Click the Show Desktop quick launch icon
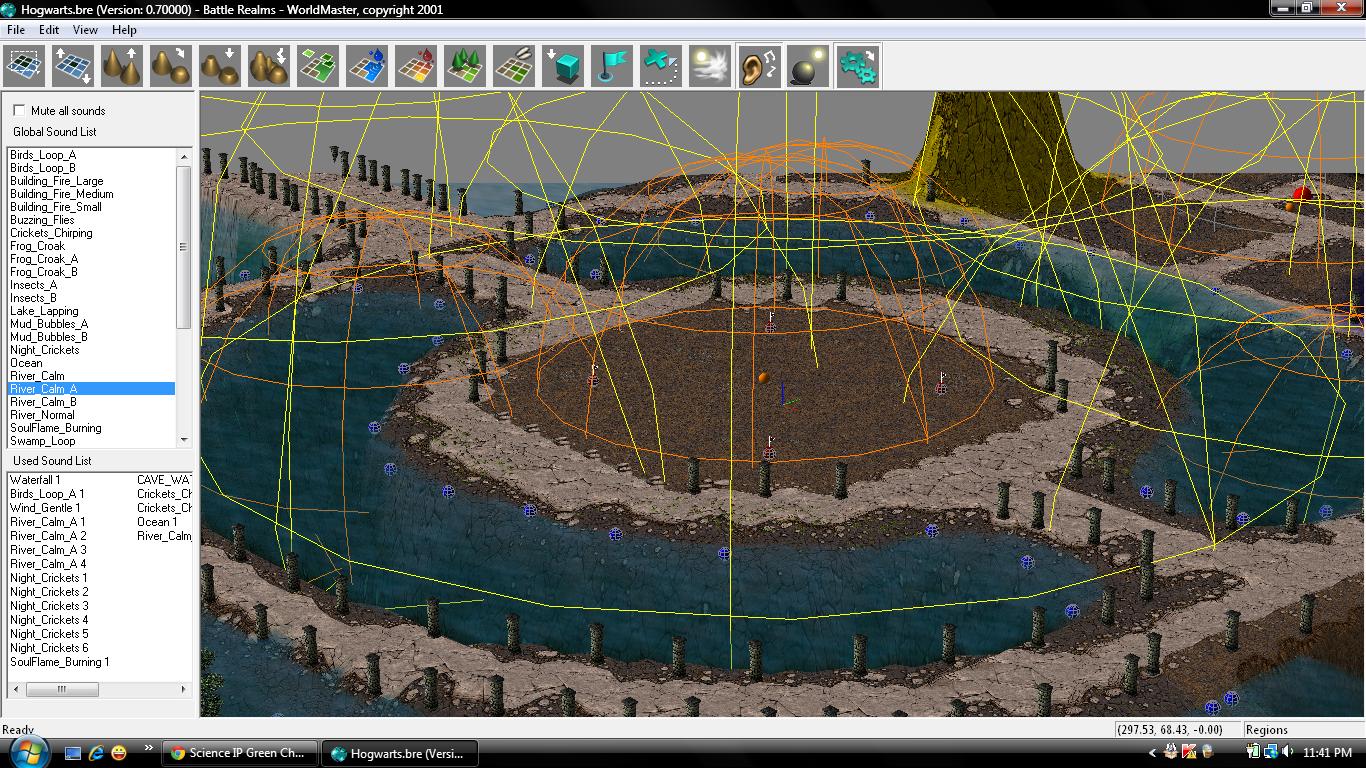 point(73,752)
